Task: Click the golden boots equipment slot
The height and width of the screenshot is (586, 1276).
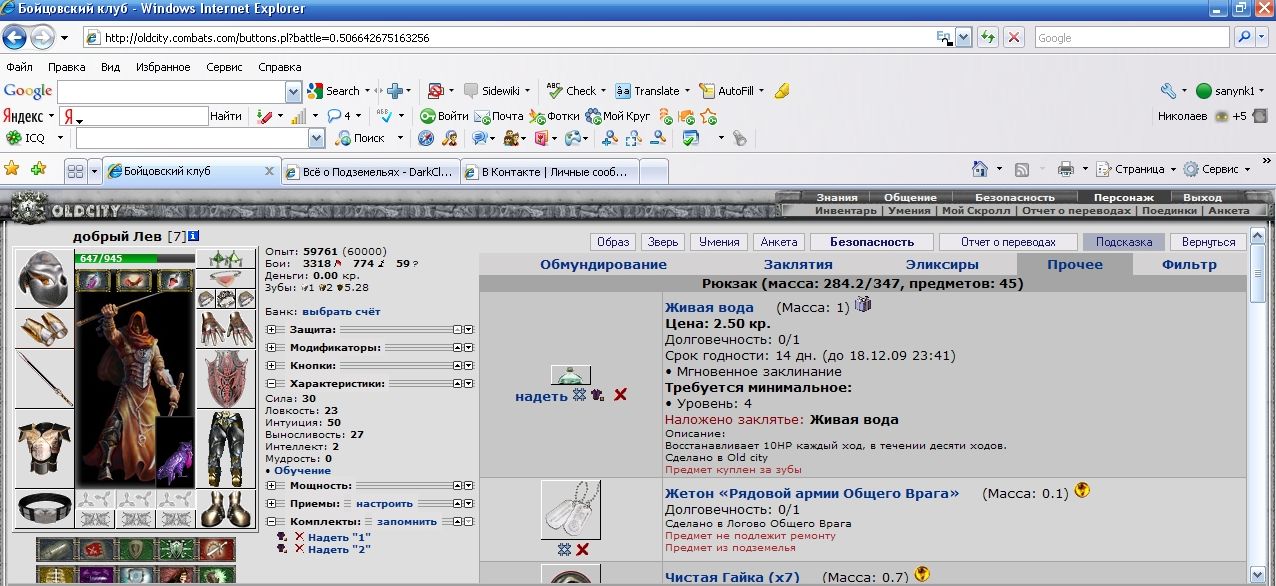Action: (226, 508)
